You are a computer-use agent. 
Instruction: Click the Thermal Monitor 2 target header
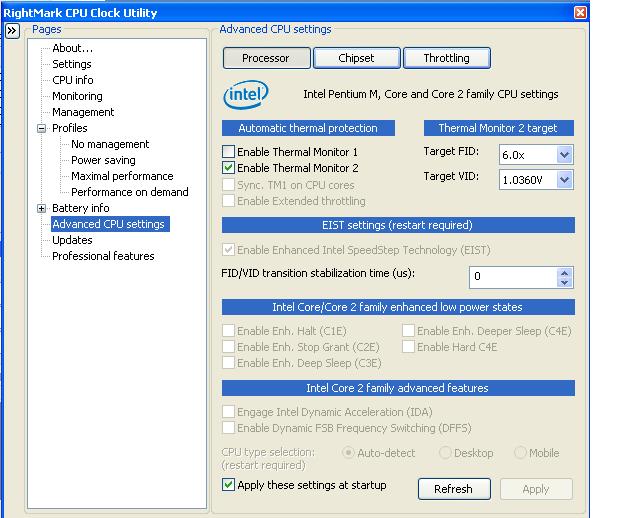click(x=498, y=128)
